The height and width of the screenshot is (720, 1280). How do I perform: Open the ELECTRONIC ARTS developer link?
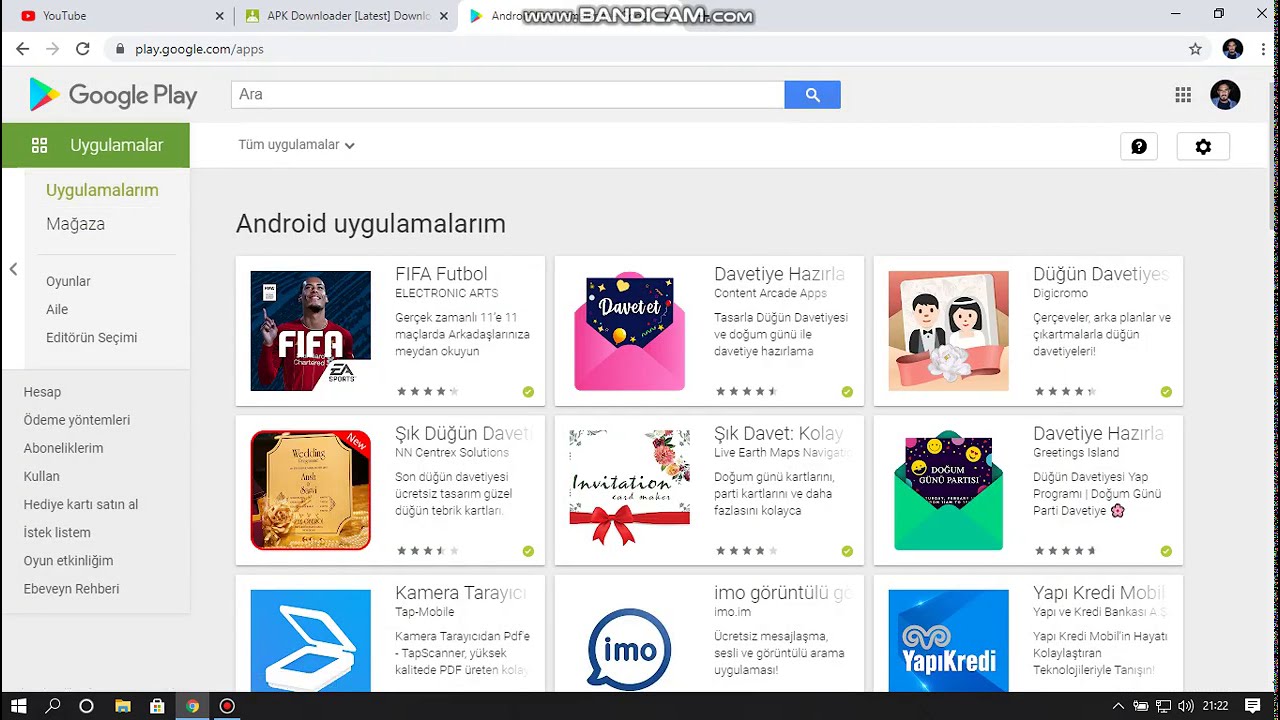(x=446, y=293)
